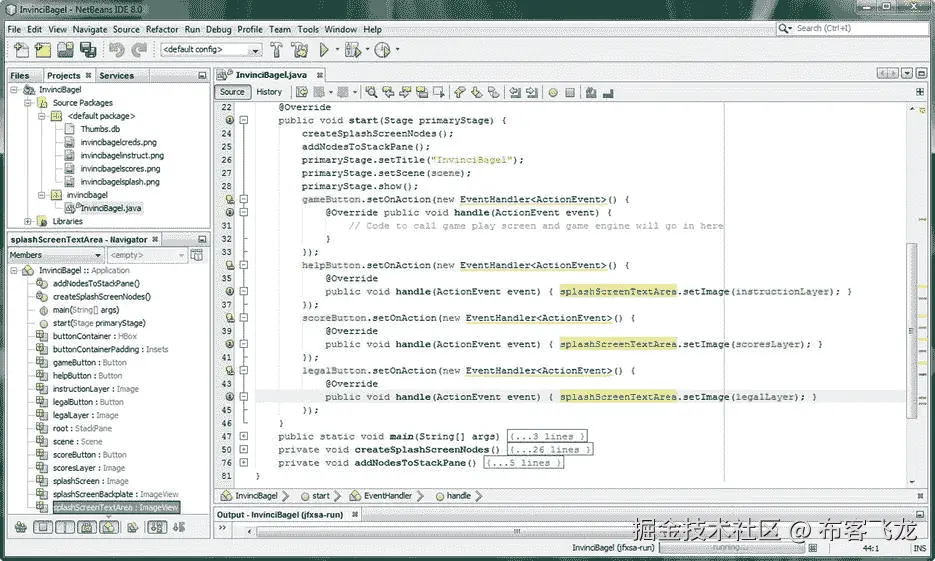Expand the folded main method at line 47
The height and width of the screenshot is (561, 935).
tap(244, 436)
